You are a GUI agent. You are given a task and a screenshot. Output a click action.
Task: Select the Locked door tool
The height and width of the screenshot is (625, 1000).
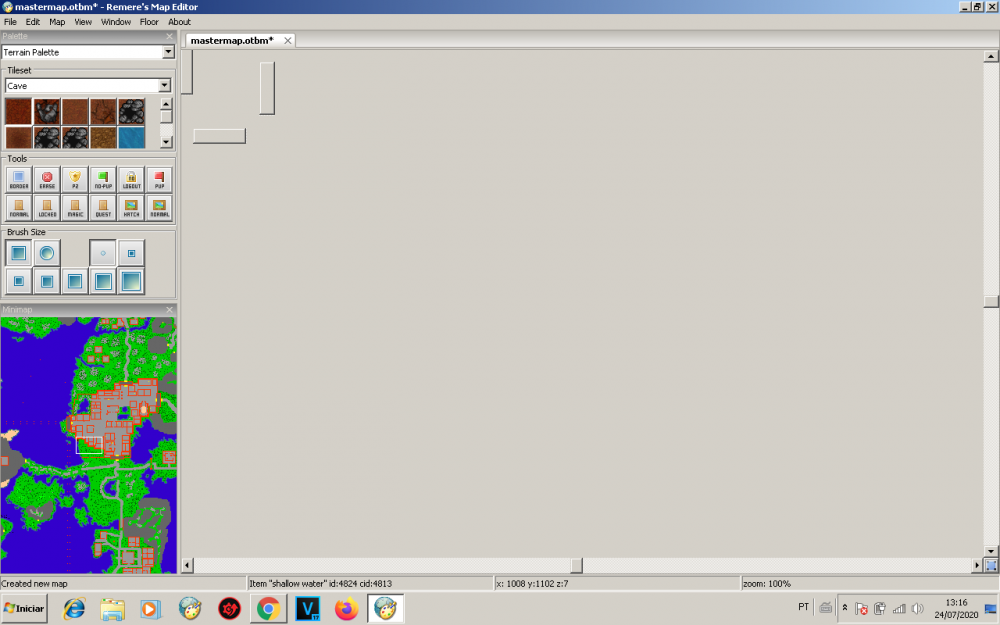point(47,207)
